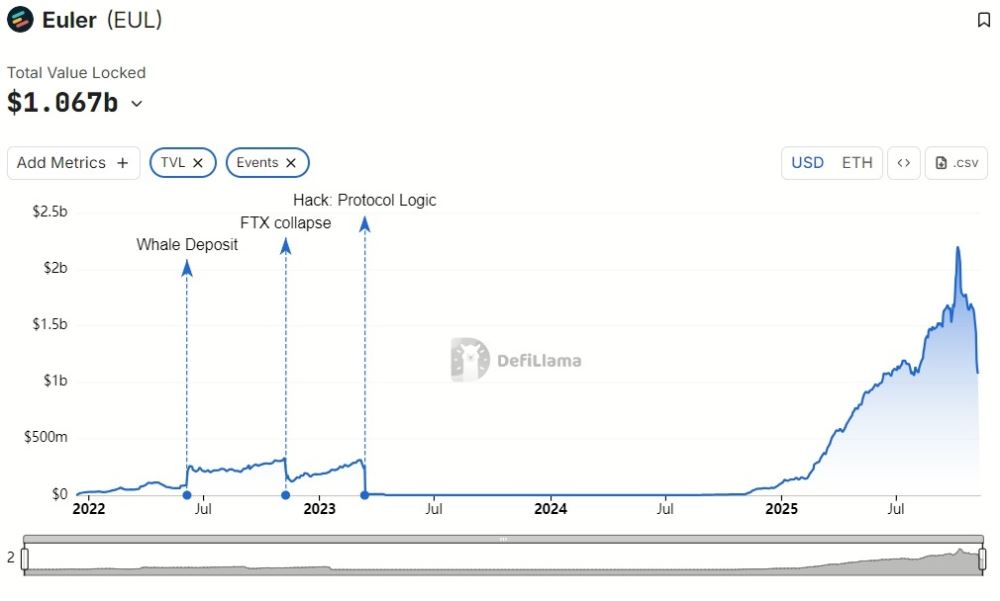The image size is (1000, 601).
Task: Open the embed chart code icon
Action: pyautogui.click(x=903, y=162)
